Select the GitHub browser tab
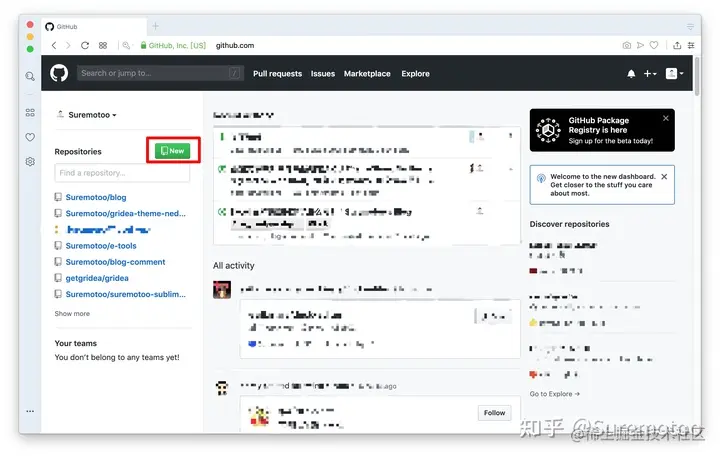 tap(94, 27)
